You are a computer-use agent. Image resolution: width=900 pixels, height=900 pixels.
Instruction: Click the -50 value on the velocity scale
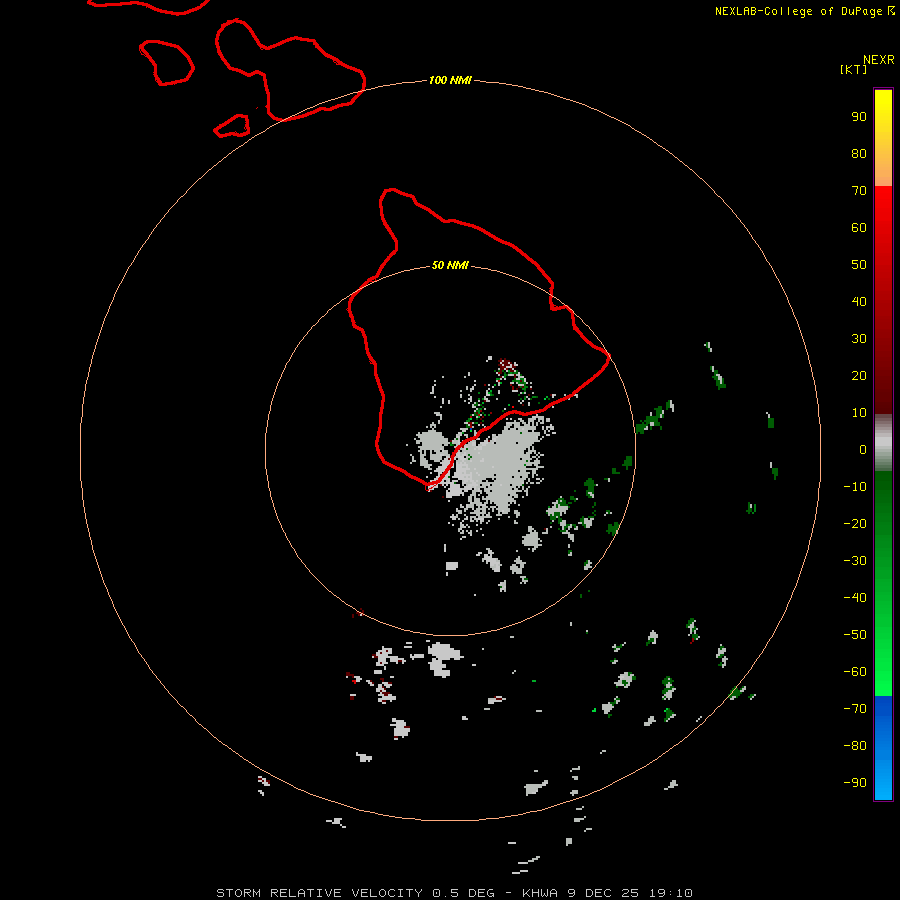[x=855, y=635]
